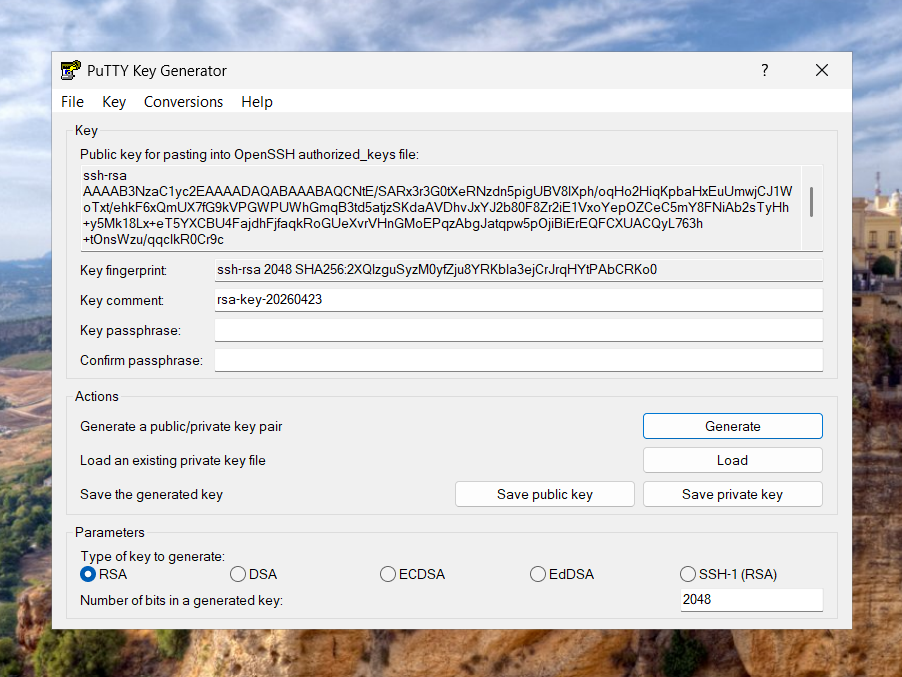
Task: Click the PuTTY Key Generator title icon
Action: tap(71, 70)
